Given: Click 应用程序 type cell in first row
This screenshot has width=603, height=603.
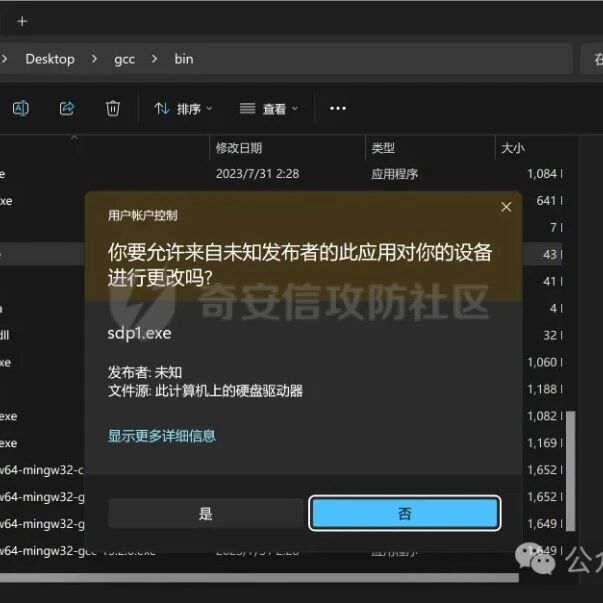Looking at the screenshot, I should tap(395, 174).
